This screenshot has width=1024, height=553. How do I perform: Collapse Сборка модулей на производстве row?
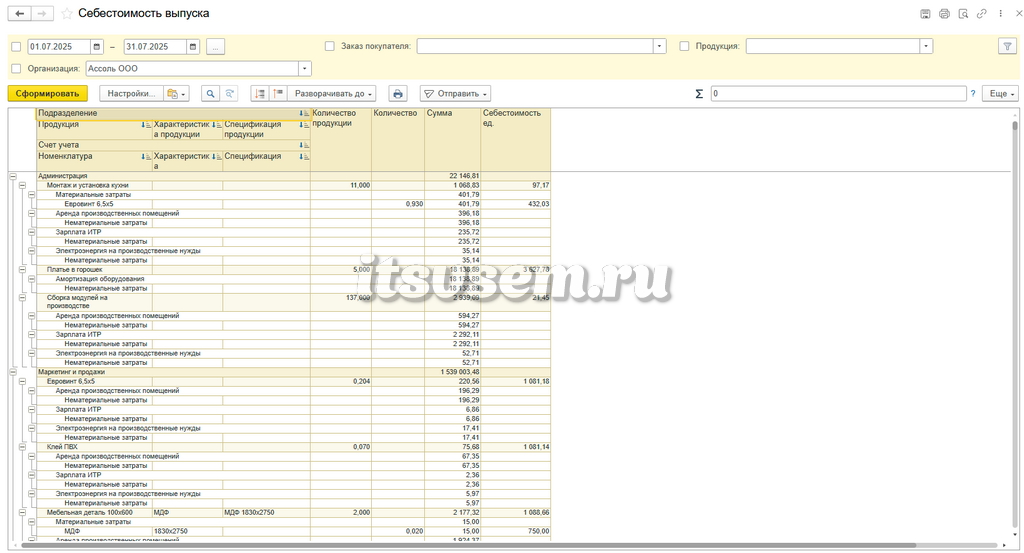pyautogui.click(x=22, y=298)
